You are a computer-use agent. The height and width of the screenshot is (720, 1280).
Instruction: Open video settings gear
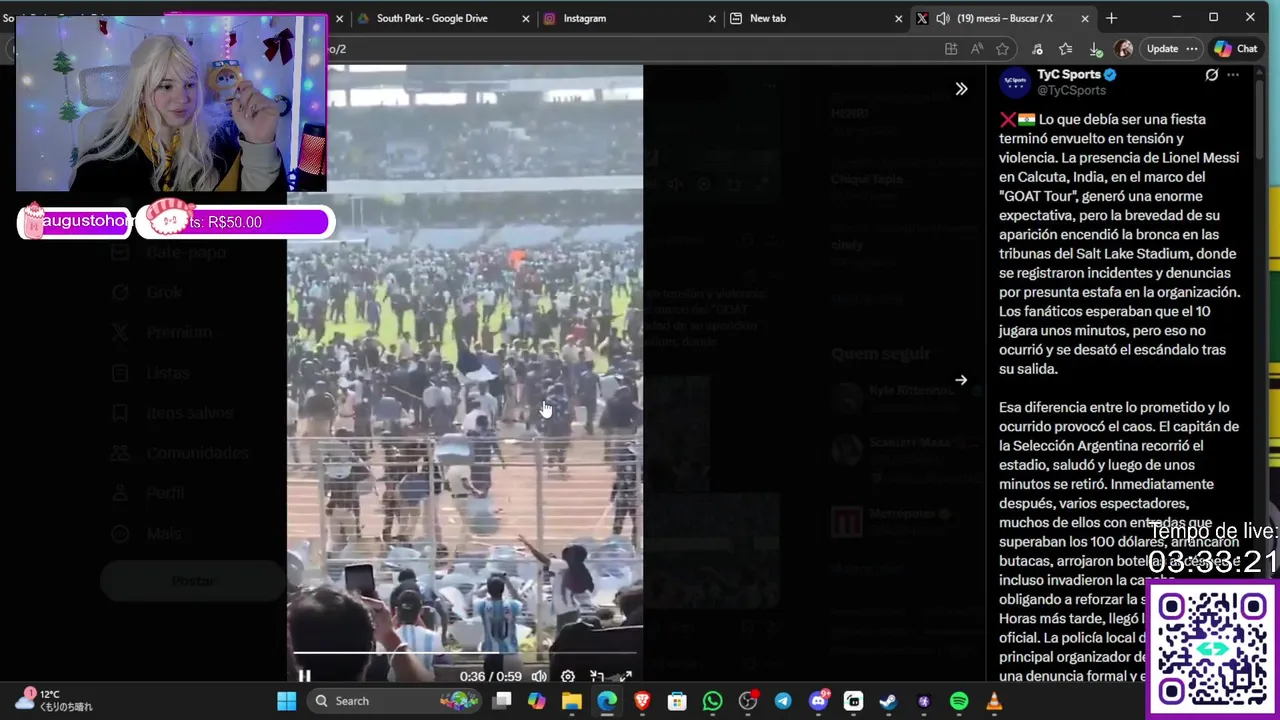point(568,676)
